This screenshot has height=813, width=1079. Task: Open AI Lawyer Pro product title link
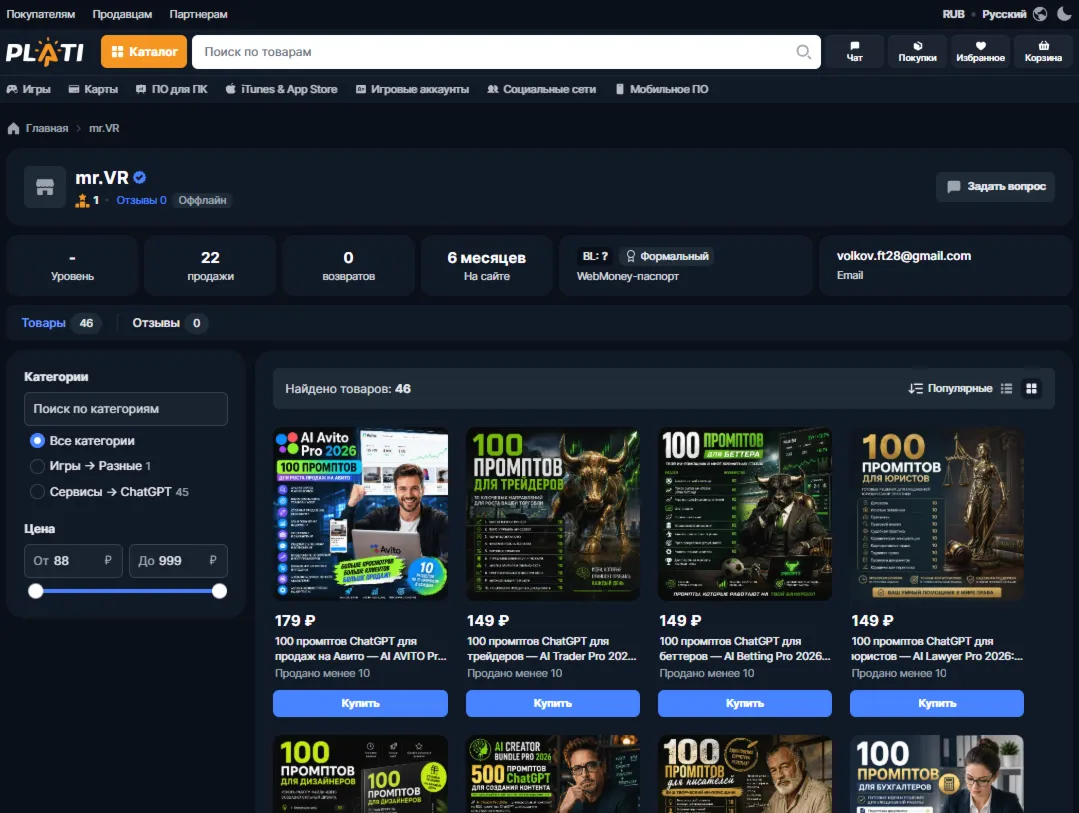point(937,648)
